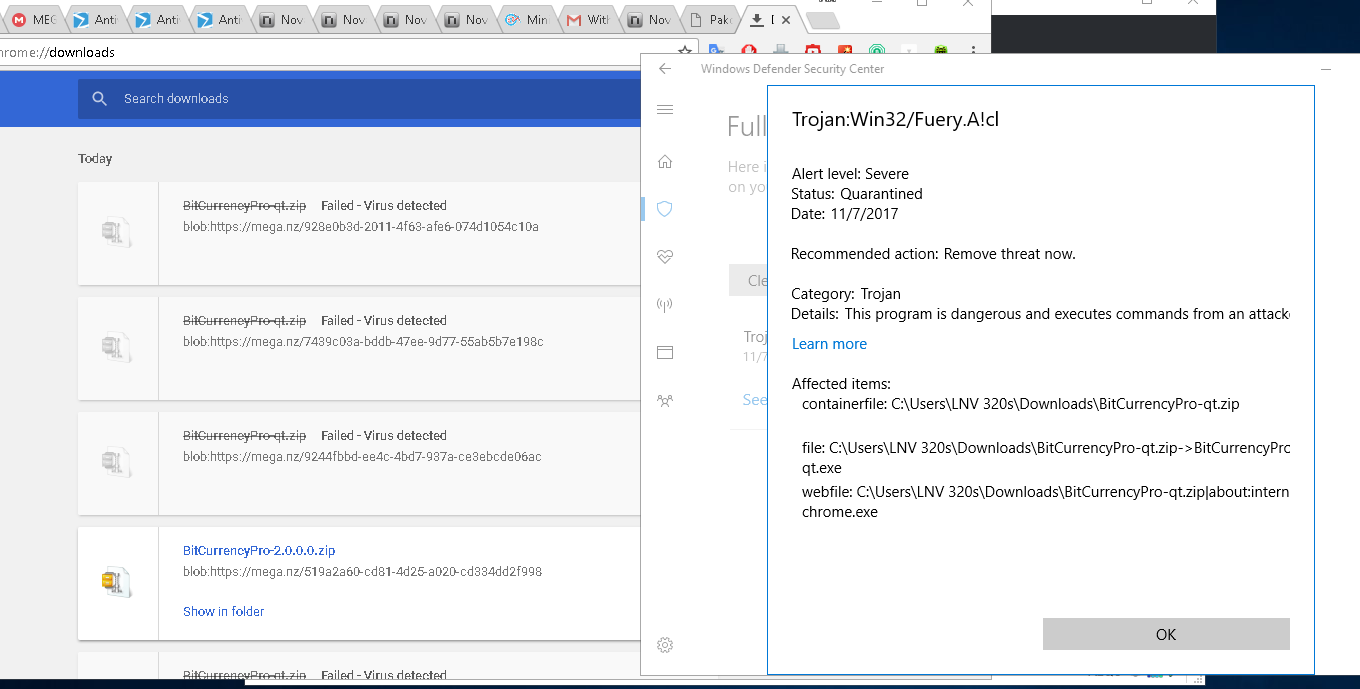Click file icon of the 928e0b3d download

[x=116, y=233]
